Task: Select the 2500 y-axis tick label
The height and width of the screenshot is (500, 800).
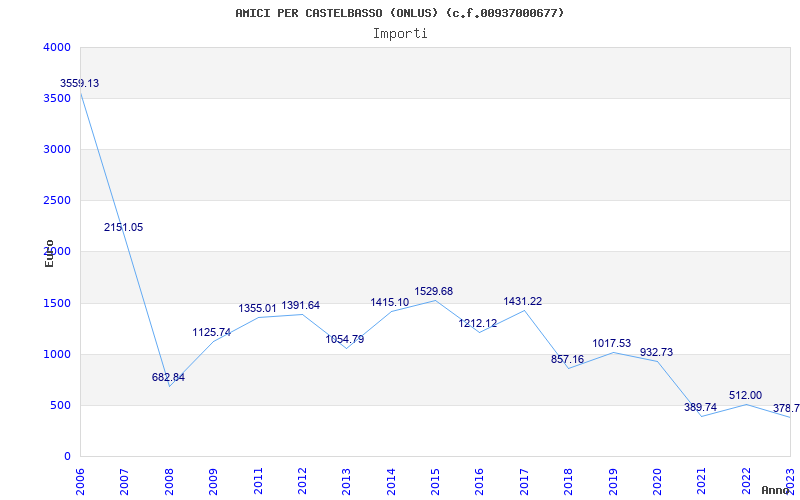Action: coord(58,201)
